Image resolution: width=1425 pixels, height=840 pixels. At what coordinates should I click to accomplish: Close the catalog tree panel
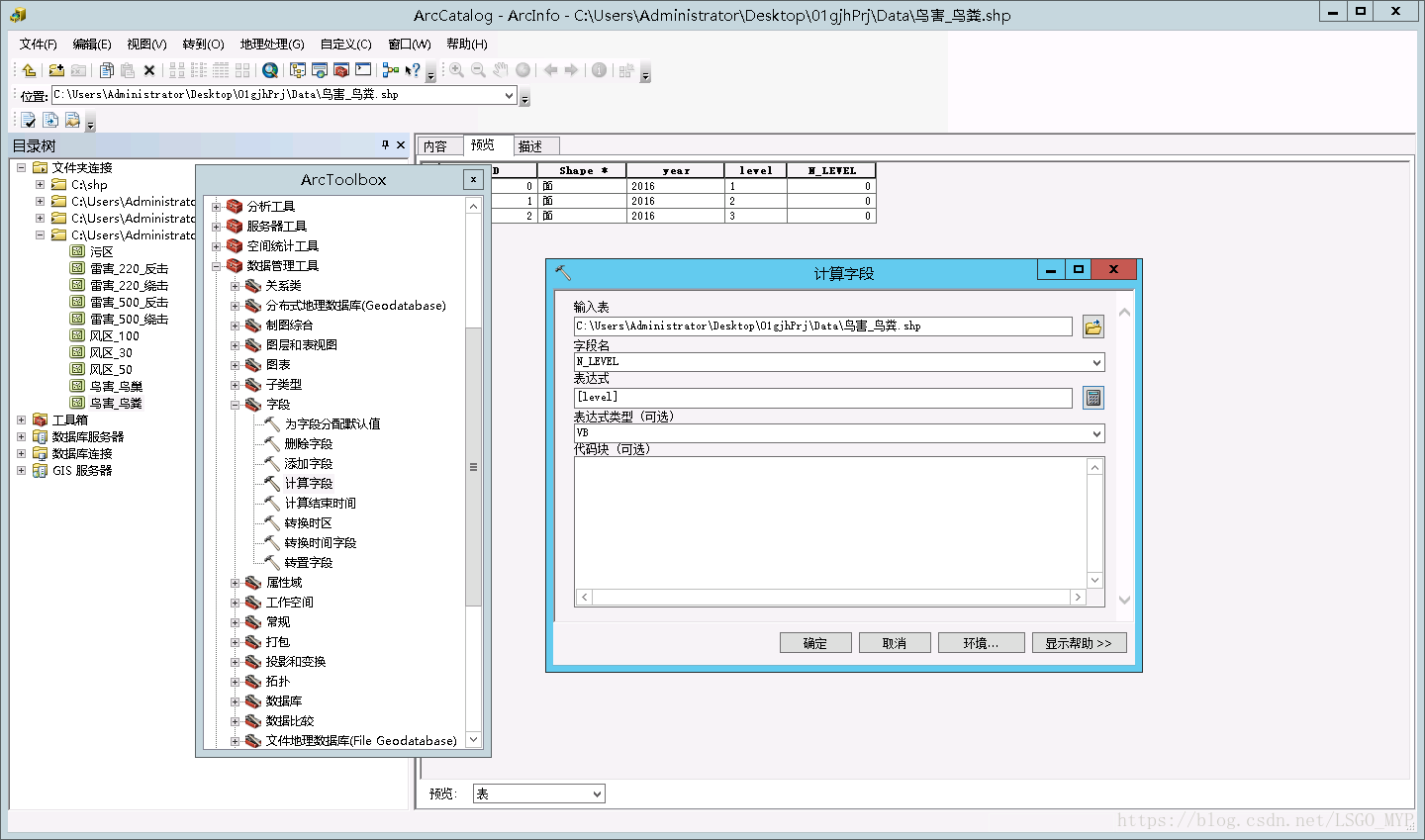(x=401, y=144)
